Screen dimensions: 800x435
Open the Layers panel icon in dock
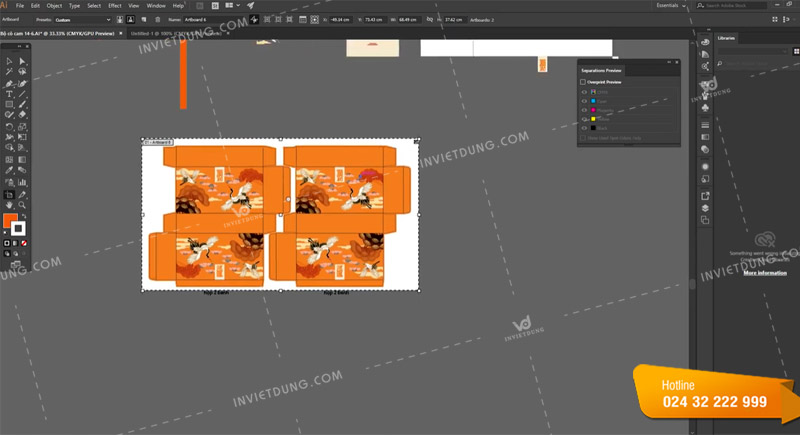coord(705,208)
